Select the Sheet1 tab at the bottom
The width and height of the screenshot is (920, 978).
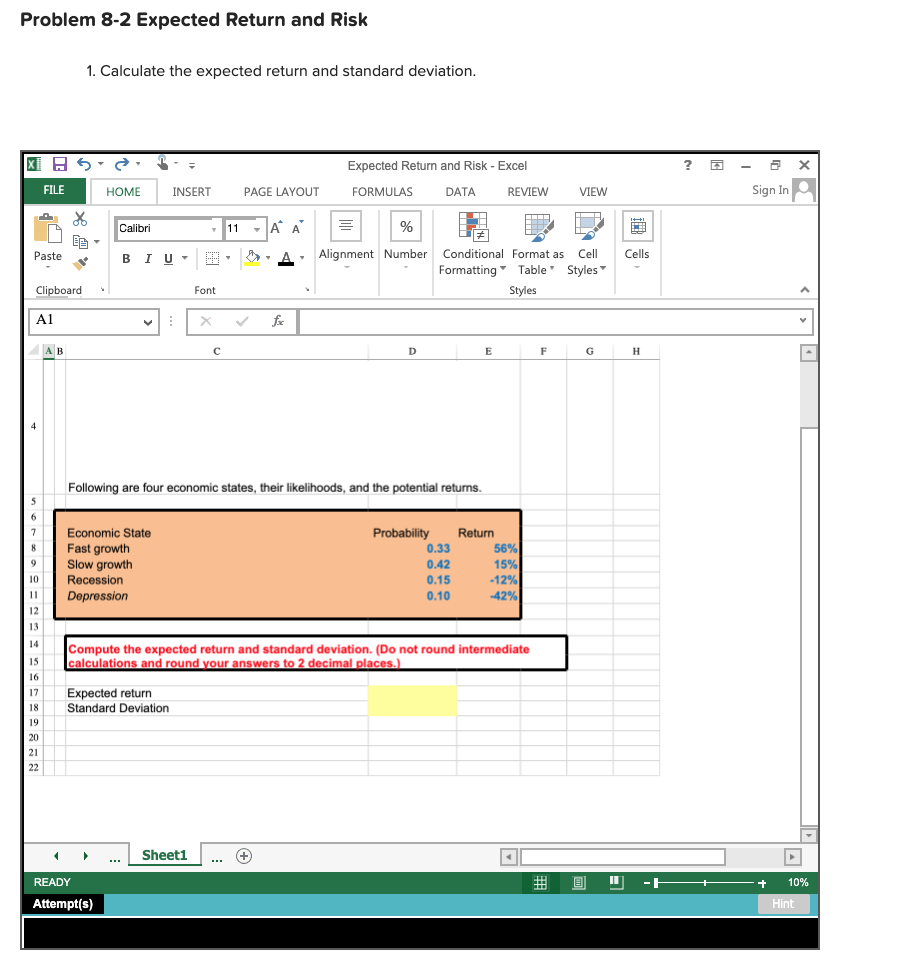[x=164, y=855]
